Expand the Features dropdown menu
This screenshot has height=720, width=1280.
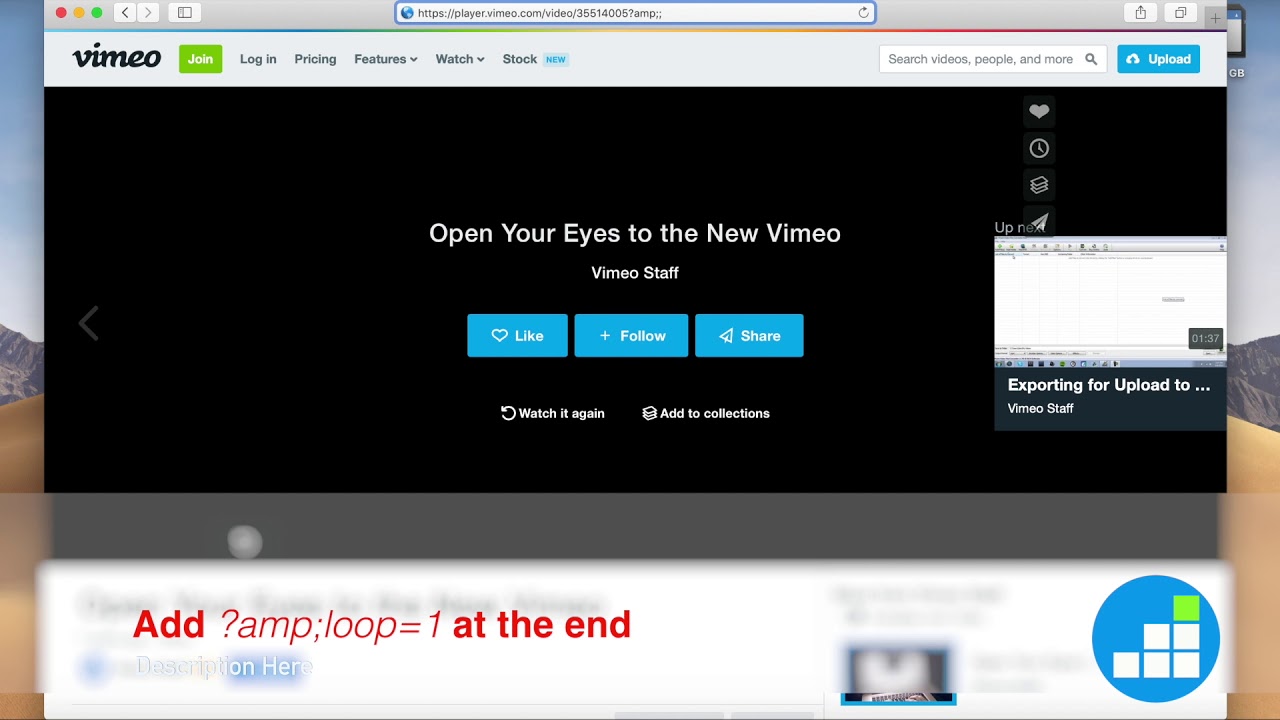[x=386, y=59]
